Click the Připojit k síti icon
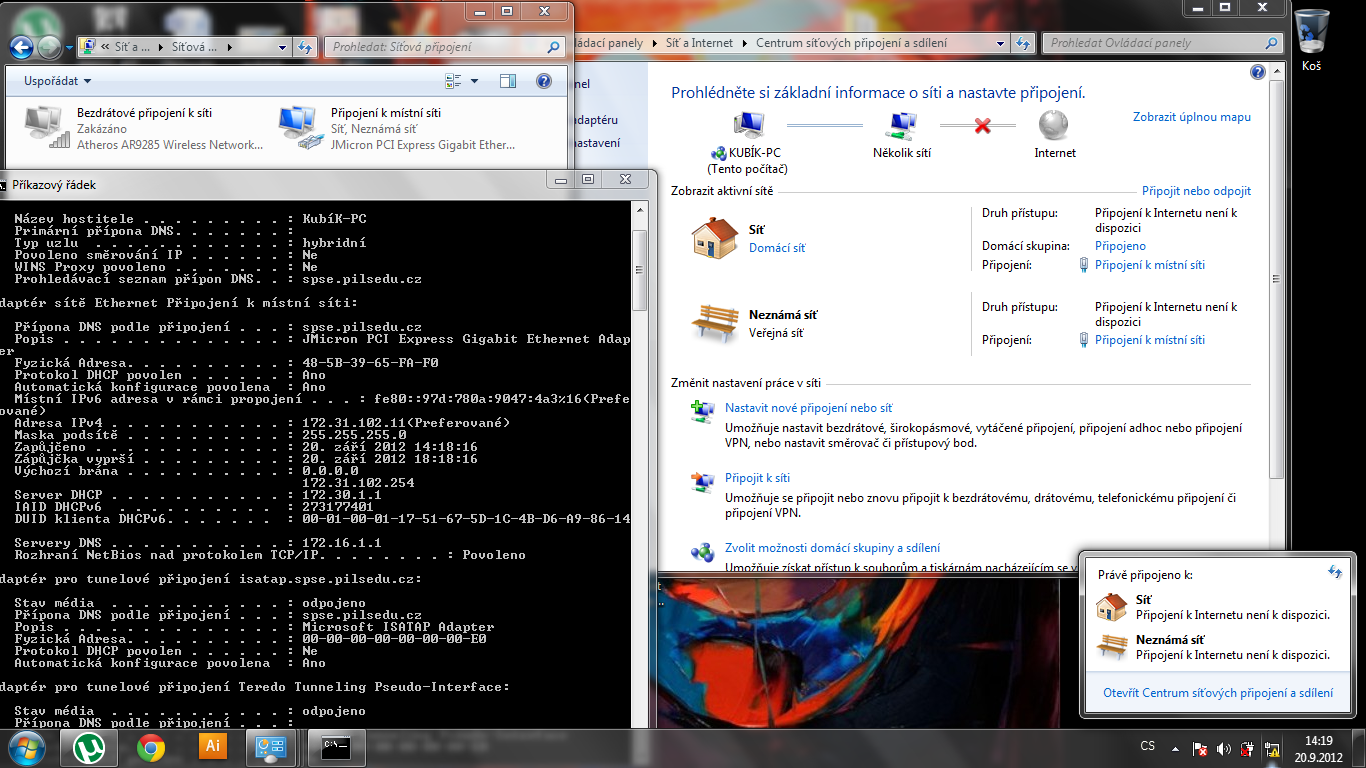 pos(703,483)
